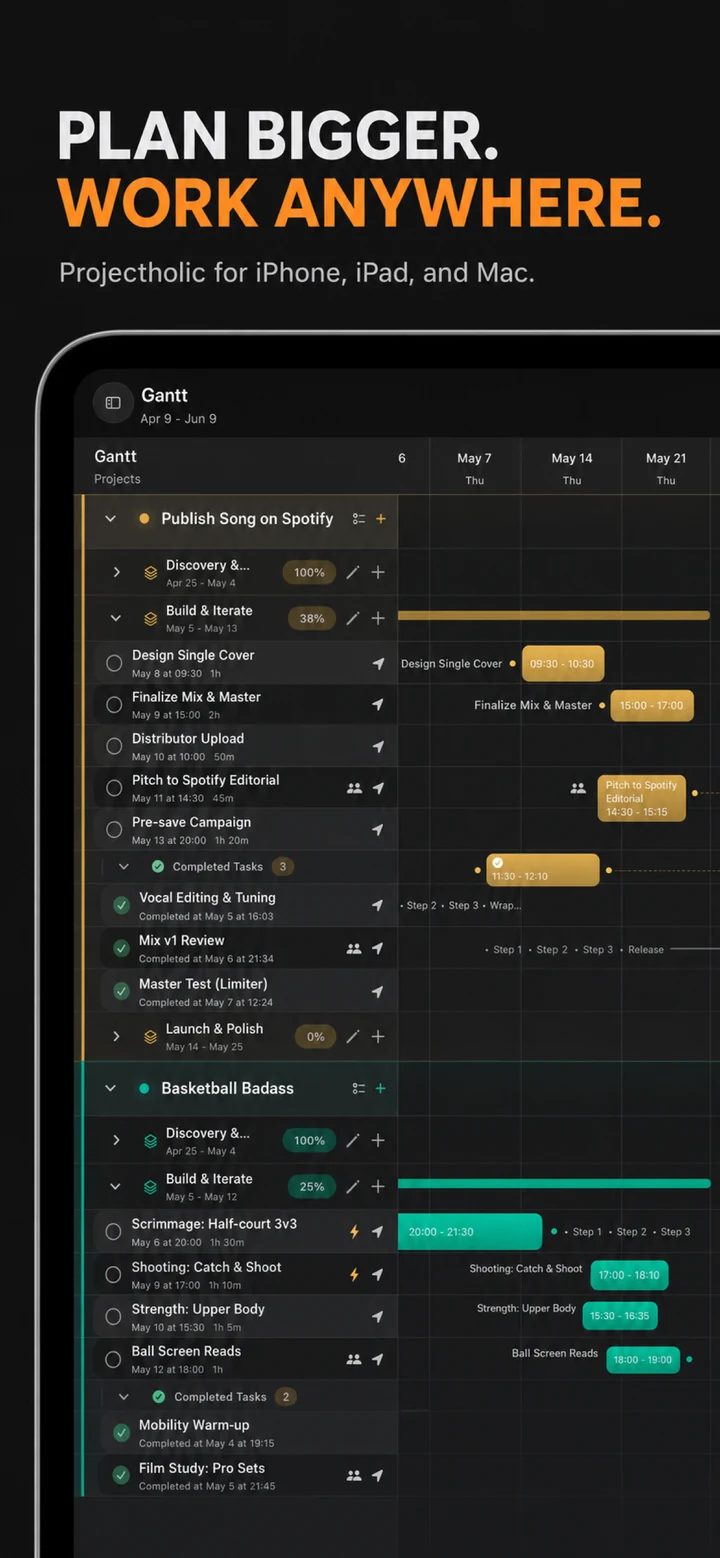Image resolution: width=720 pixels, height=1558 pixels.
Task: Collapse Completed Tasks group with 2 items
Action: (124, 1397)
